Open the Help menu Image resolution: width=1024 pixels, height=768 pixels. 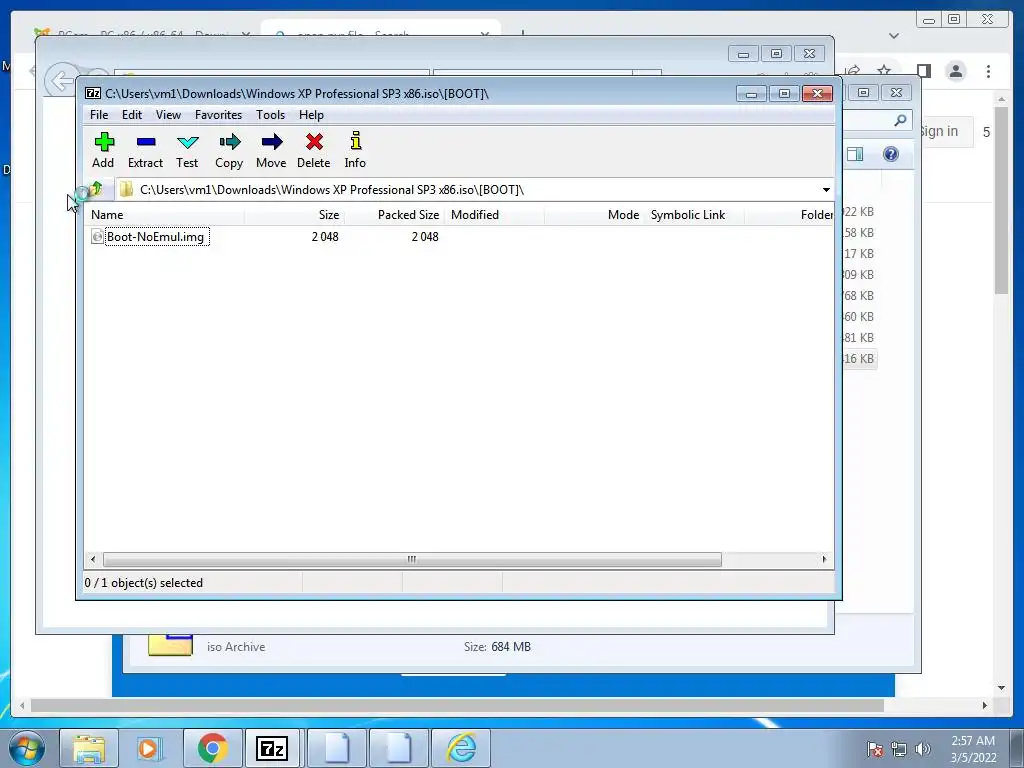click(x=312, y=115)
